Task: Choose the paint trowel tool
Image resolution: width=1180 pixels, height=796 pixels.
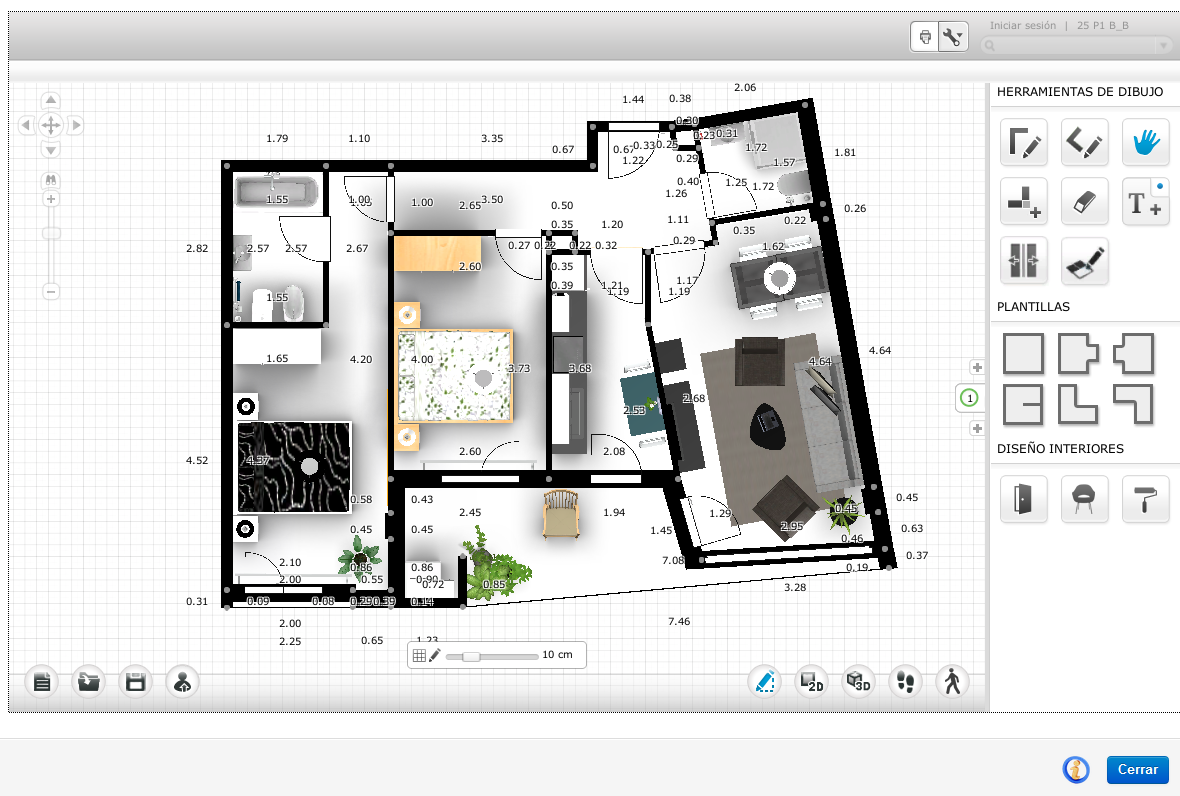Action: click(x=1084, y=260)
